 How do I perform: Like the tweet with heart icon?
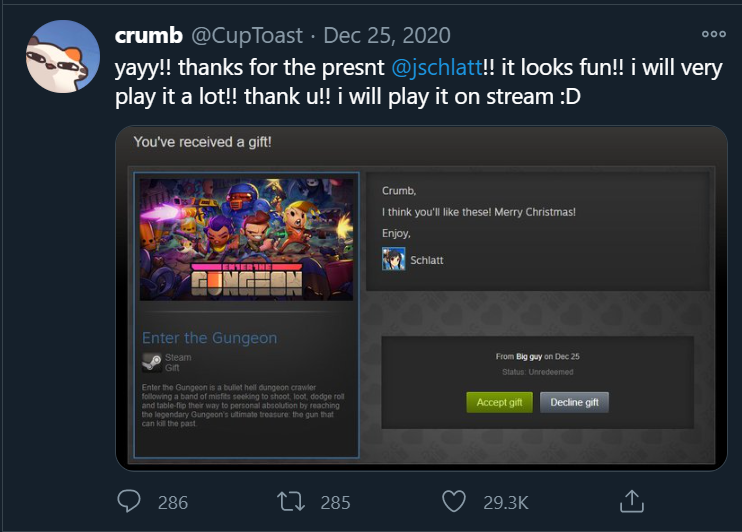point(454,501)
